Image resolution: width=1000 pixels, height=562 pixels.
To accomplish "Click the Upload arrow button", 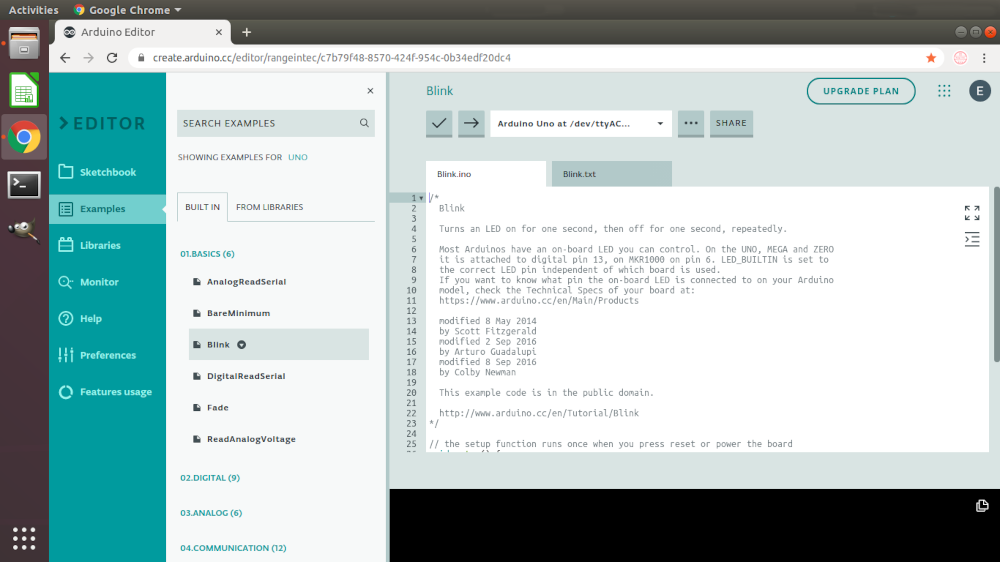I will (471, 123).
